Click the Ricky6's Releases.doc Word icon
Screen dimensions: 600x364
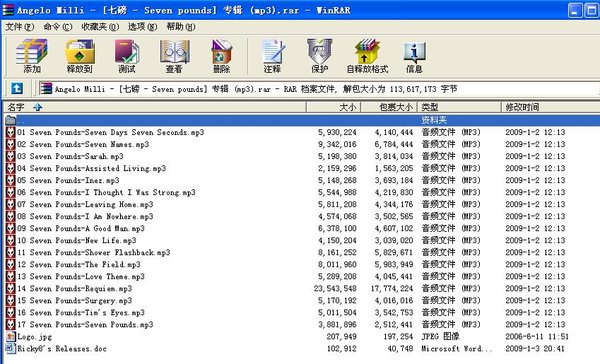[10, 349]
